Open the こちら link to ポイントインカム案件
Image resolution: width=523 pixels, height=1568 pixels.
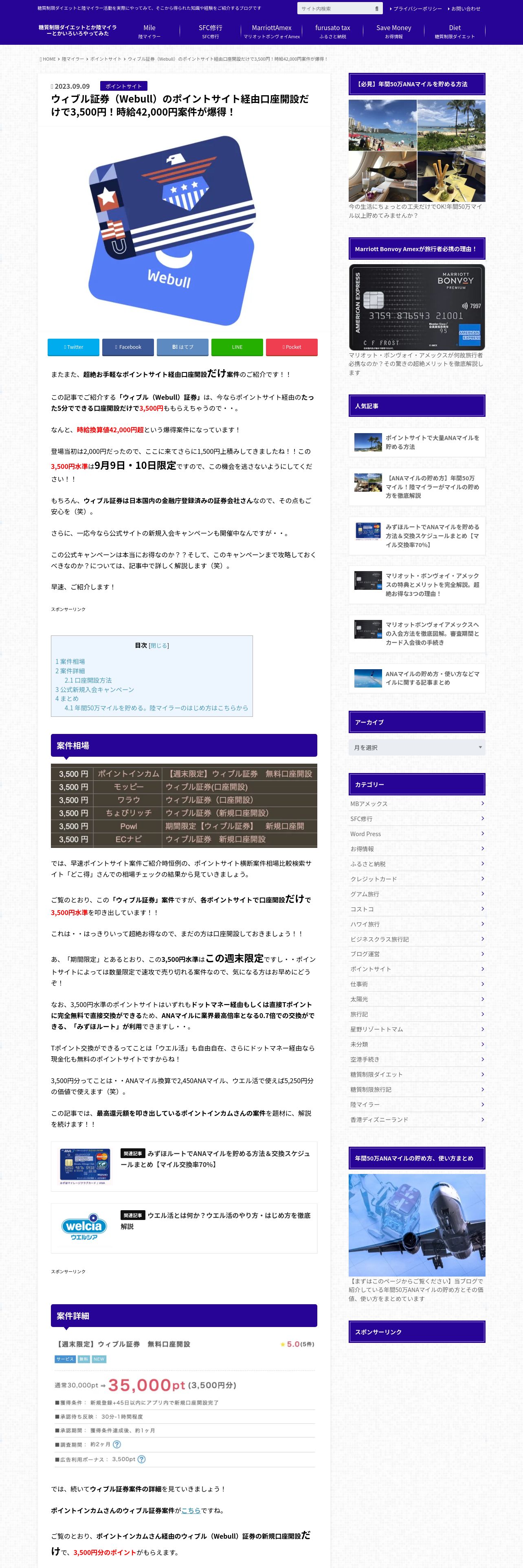coord(191,1510)
